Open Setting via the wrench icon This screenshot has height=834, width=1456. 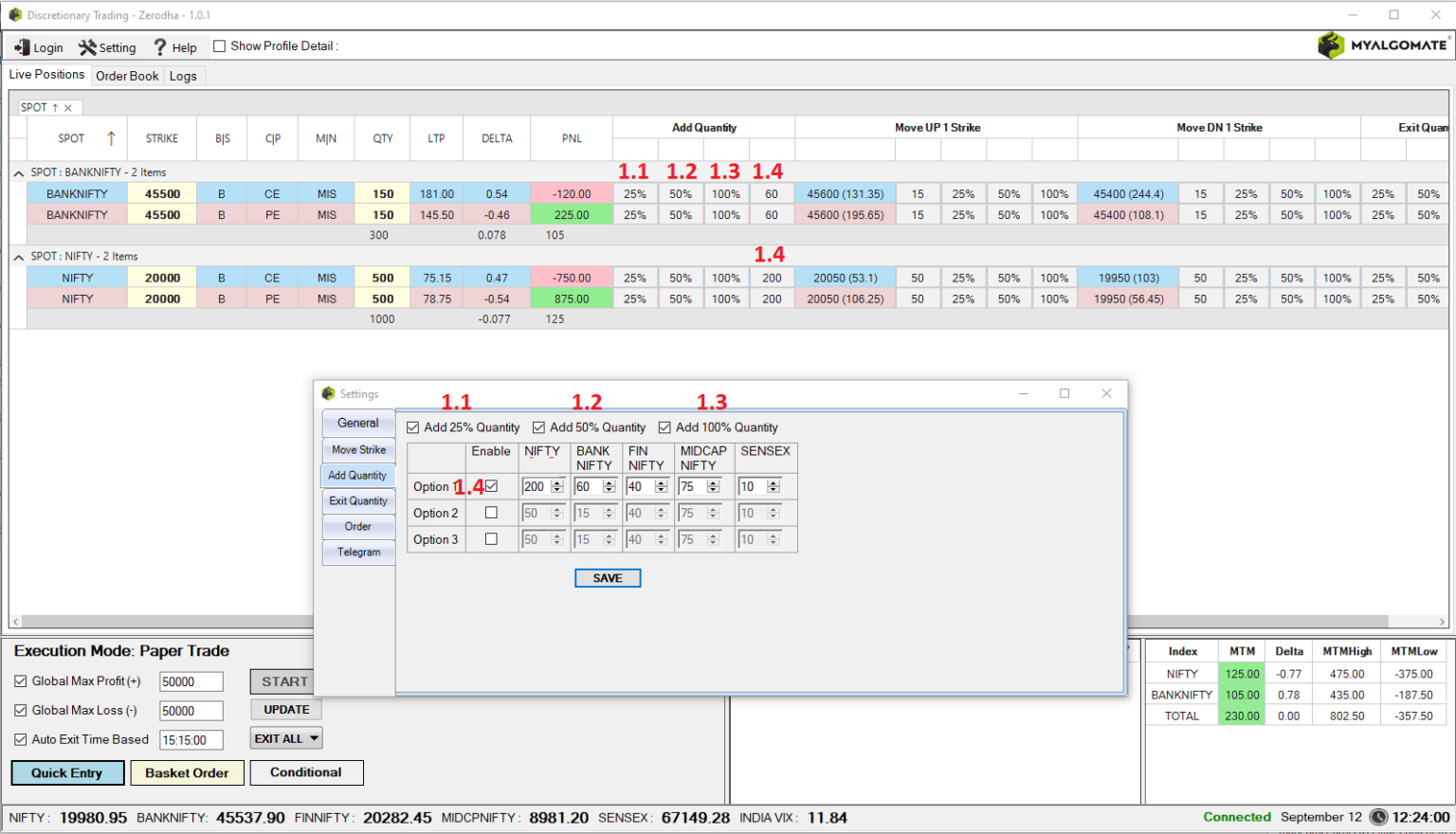tap(85, 46)
